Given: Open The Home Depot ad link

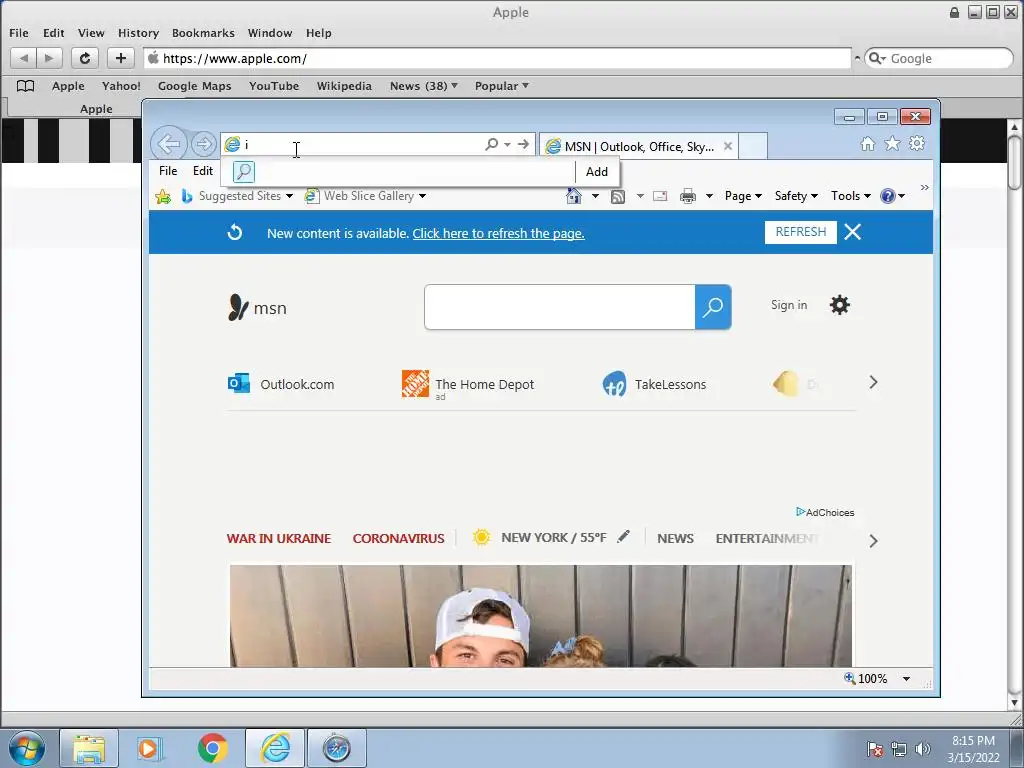Looking at the screenshot, I should (x=468, y=384).
